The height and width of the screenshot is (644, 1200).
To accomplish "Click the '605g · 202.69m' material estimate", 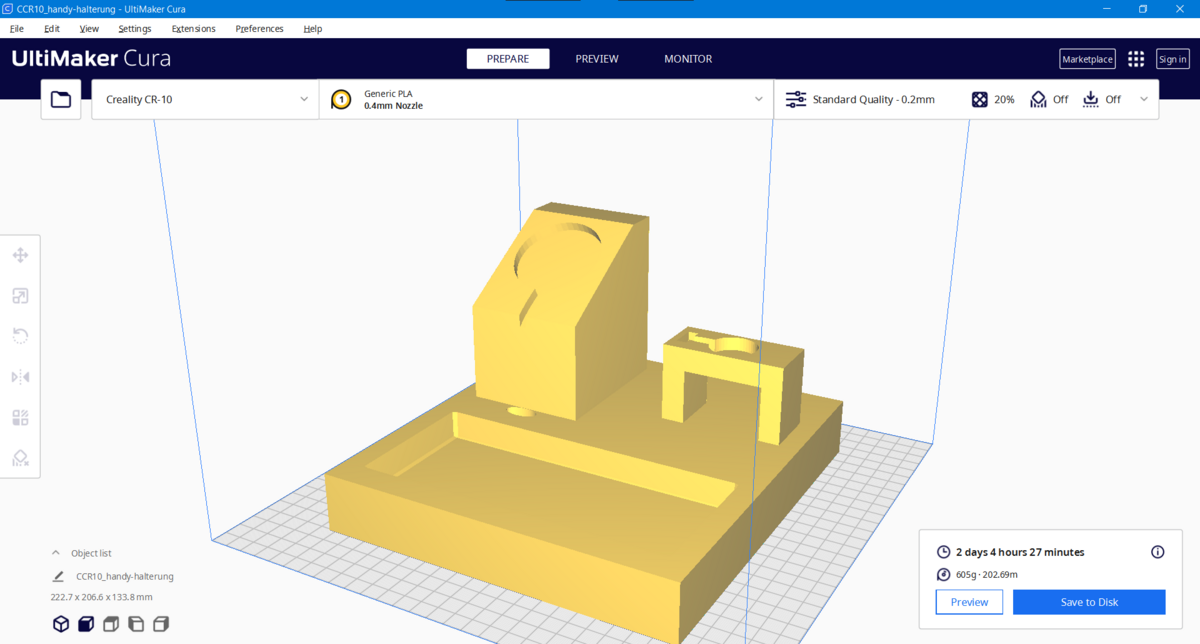I will (987, 574).
